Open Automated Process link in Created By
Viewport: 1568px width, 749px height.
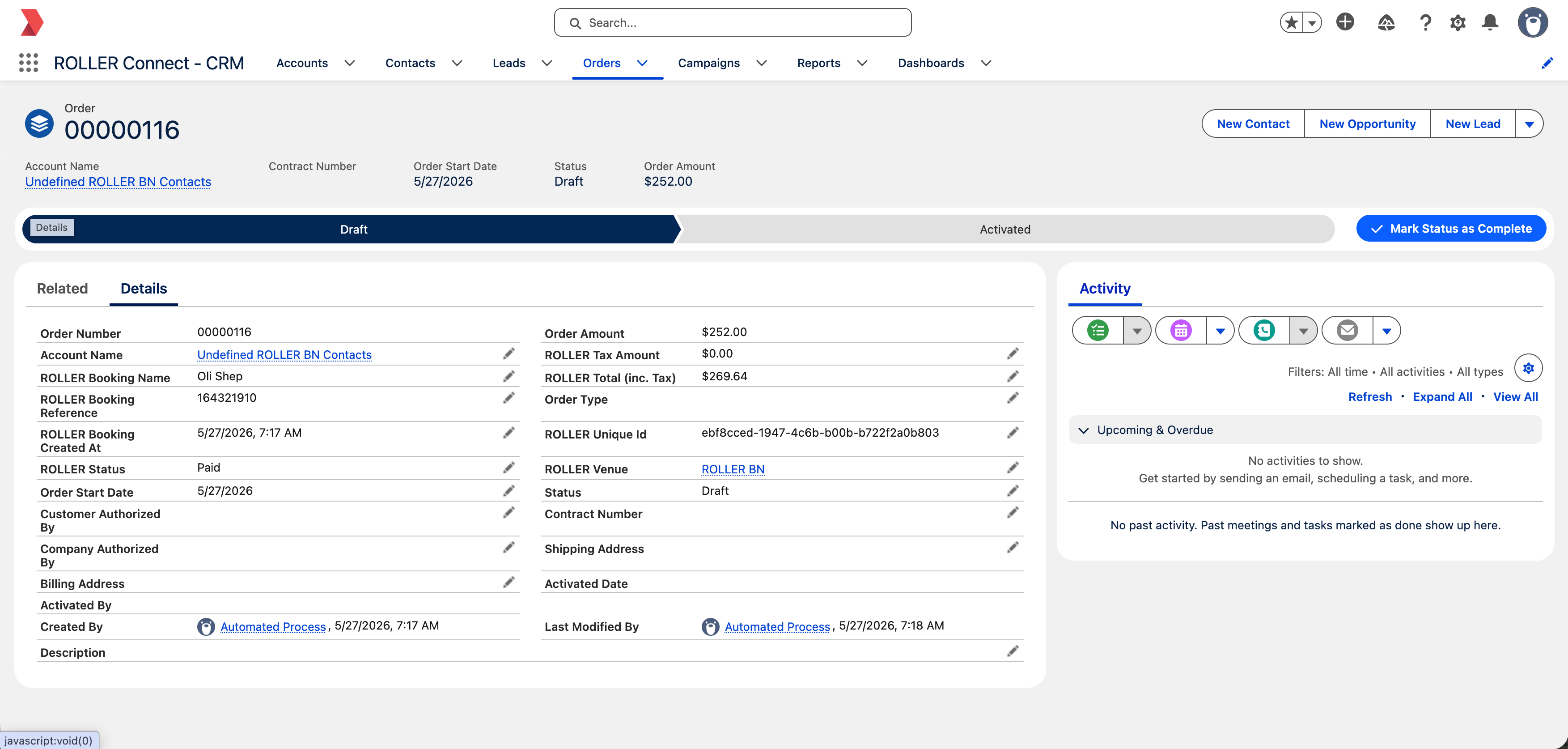point(273,626)
